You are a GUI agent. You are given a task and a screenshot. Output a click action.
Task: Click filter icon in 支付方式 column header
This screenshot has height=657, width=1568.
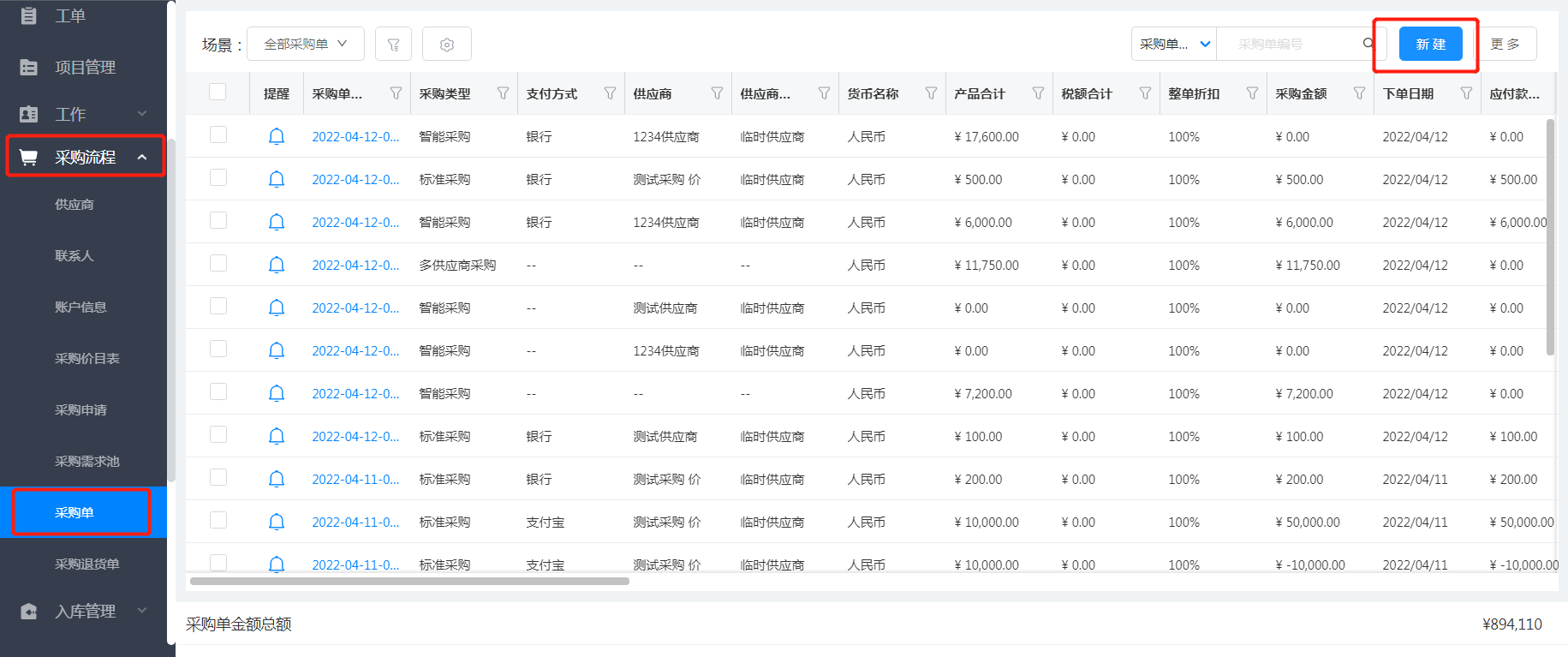(x=610, y=93)
